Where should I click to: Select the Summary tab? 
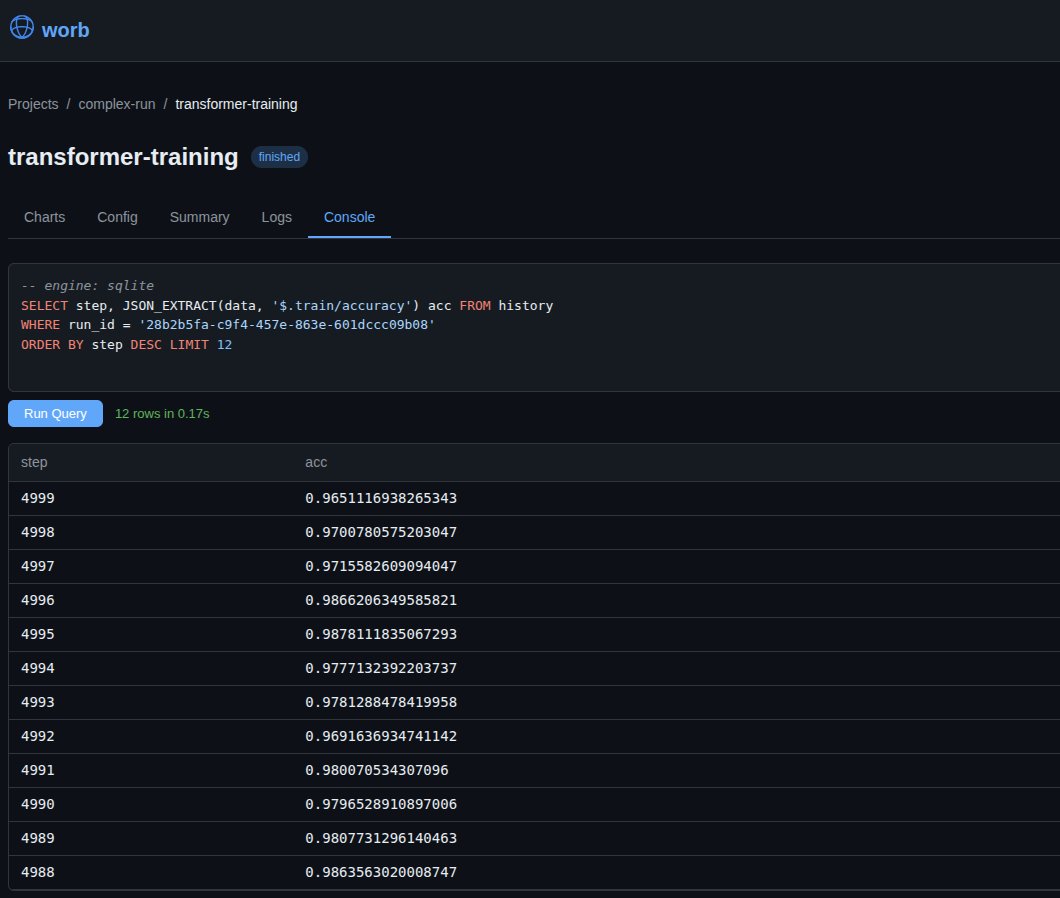(x=199, y=217)
